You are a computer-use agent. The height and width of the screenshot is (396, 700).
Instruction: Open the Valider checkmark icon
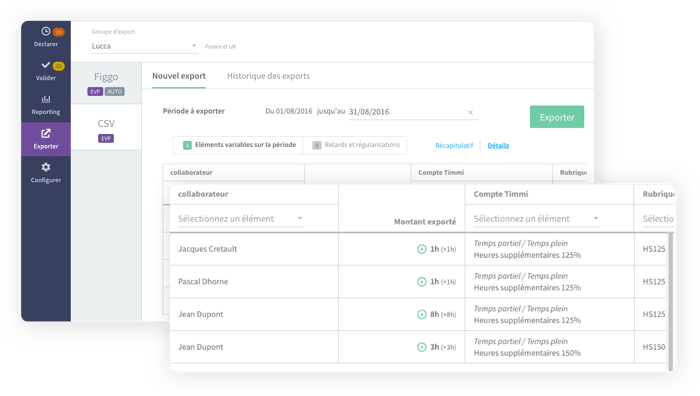pos(46,65)
